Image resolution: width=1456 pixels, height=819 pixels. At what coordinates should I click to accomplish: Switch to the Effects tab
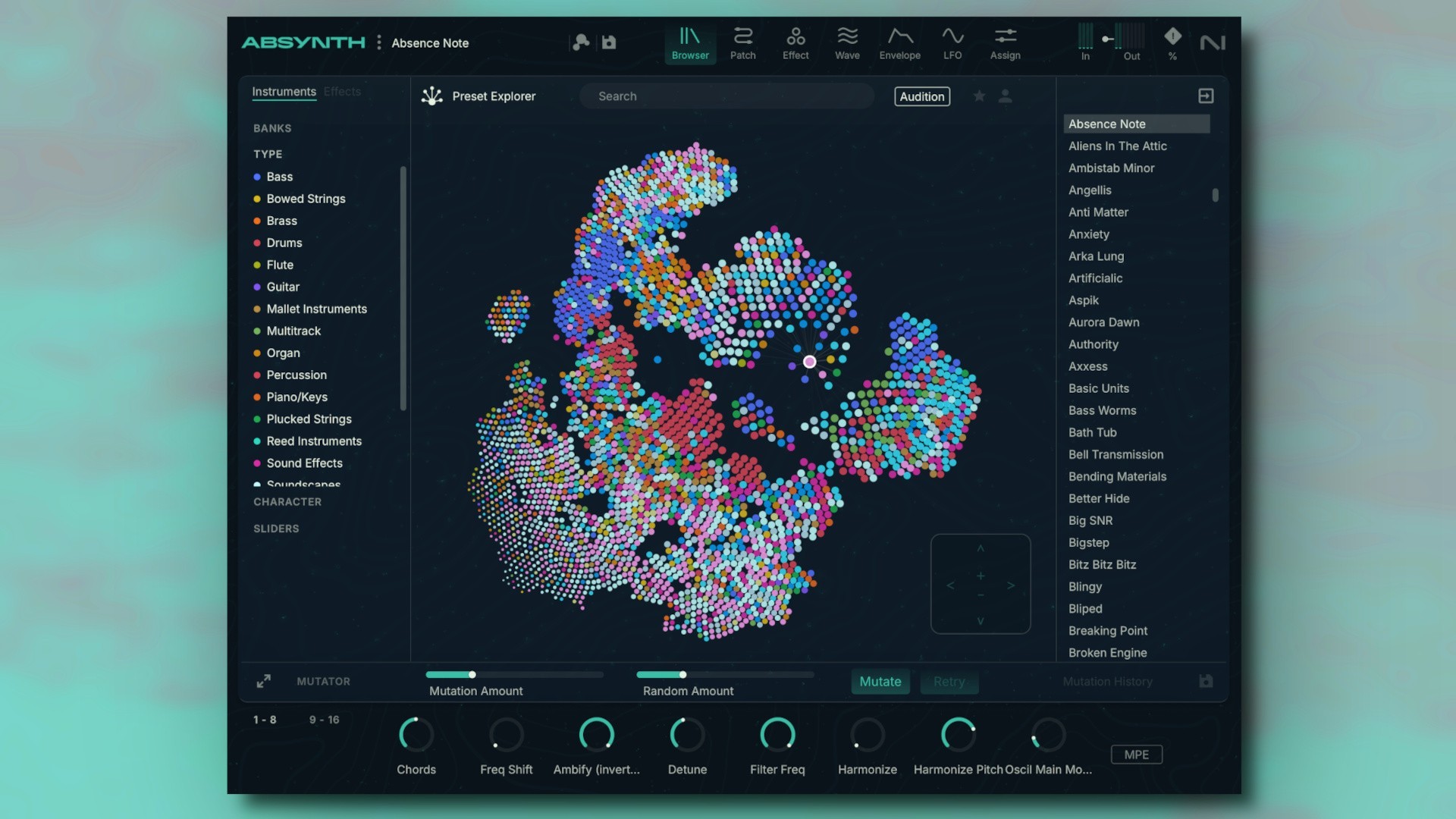coord(342,92)
